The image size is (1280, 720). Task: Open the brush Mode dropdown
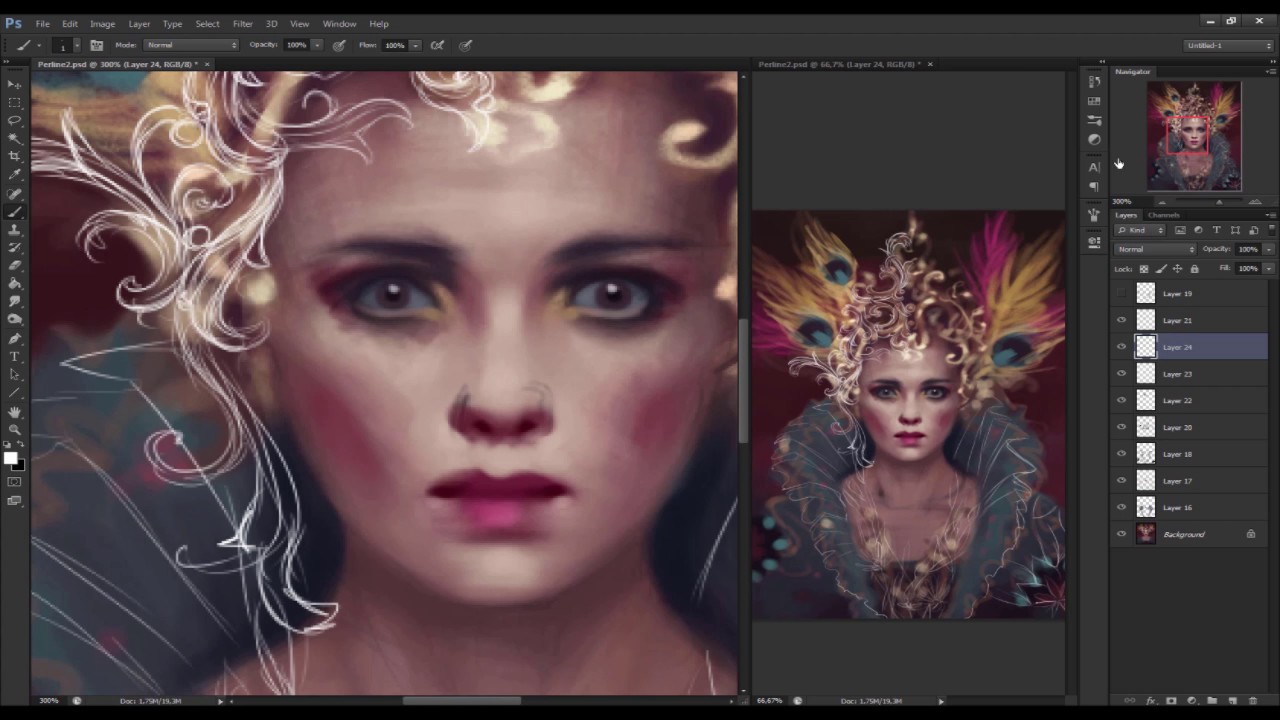pos(191,45)
